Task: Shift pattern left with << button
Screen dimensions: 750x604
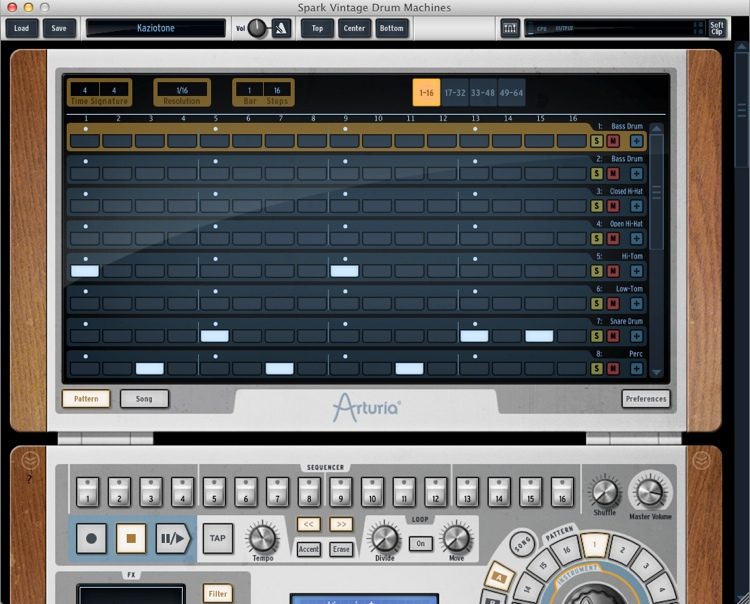Action: click(x=309, y=524)
